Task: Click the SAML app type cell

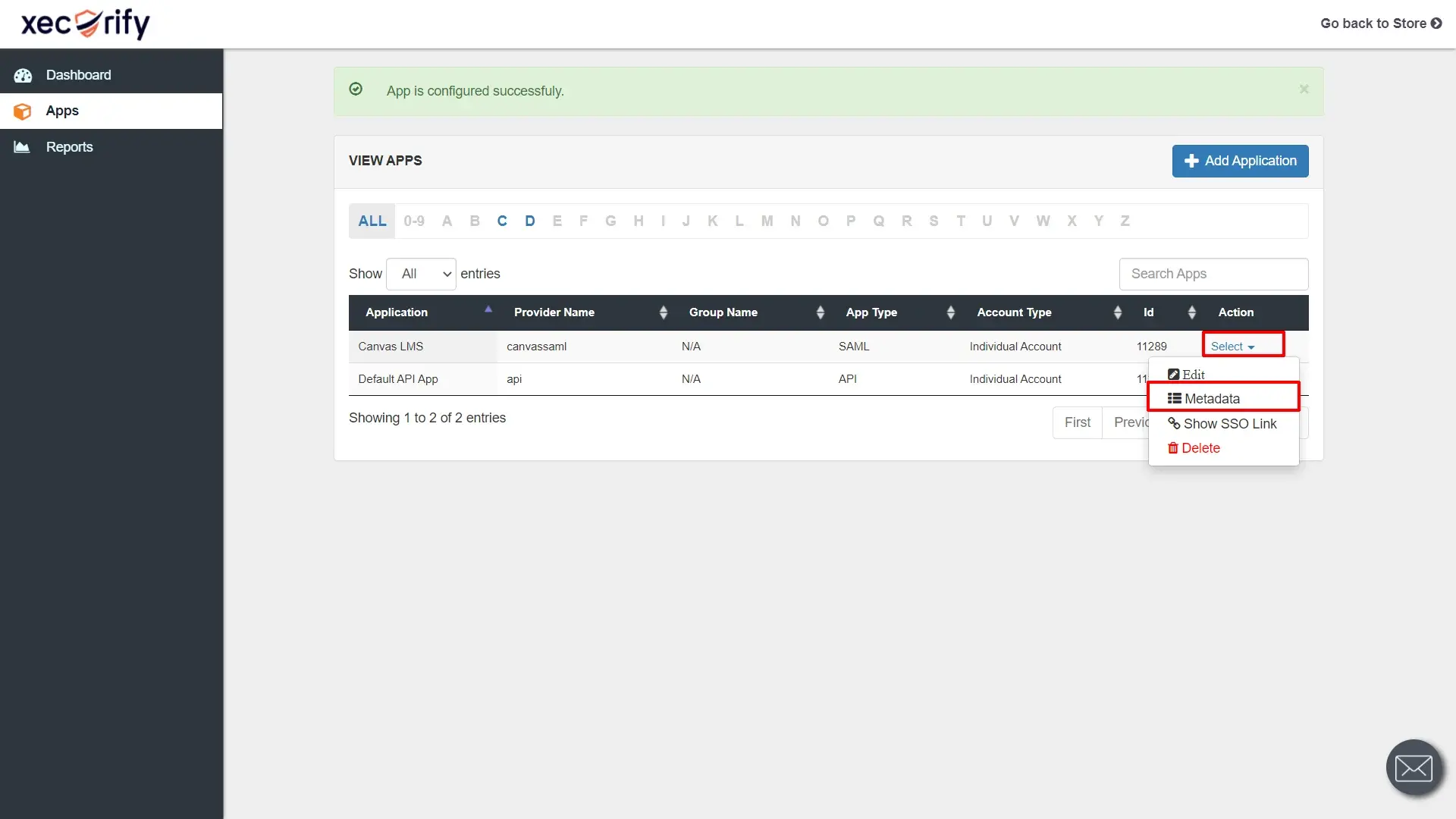Action: (895, 347)
